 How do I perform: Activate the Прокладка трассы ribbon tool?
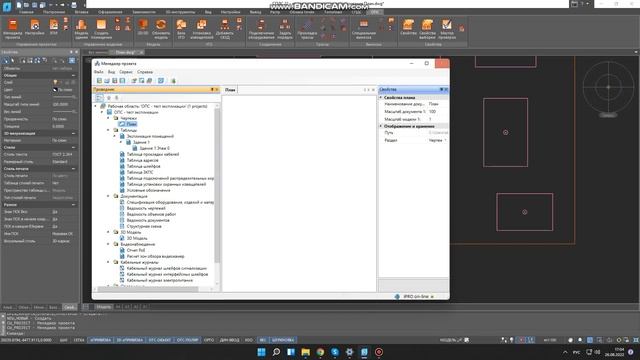pos(307,29)
